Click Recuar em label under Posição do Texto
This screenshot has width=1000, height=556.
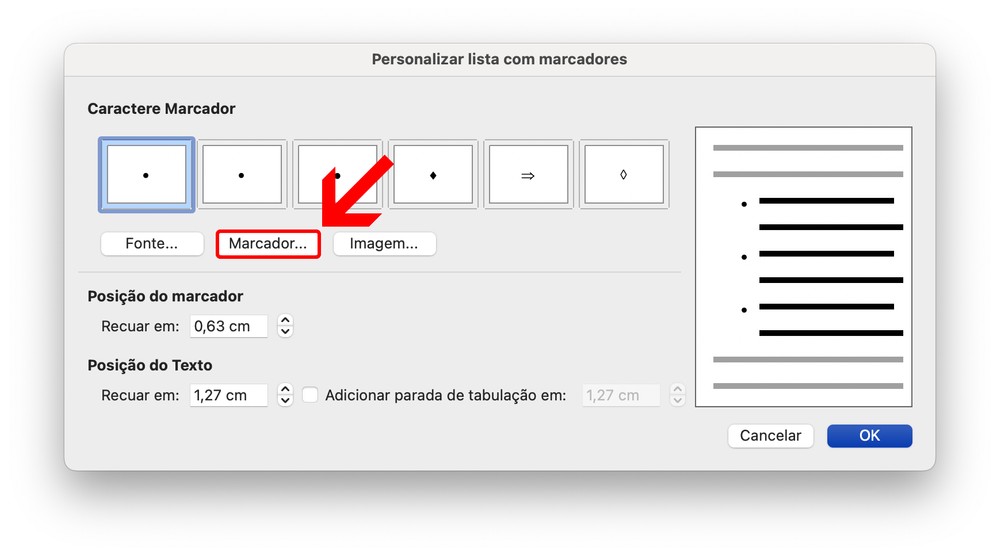coord(140,395)
